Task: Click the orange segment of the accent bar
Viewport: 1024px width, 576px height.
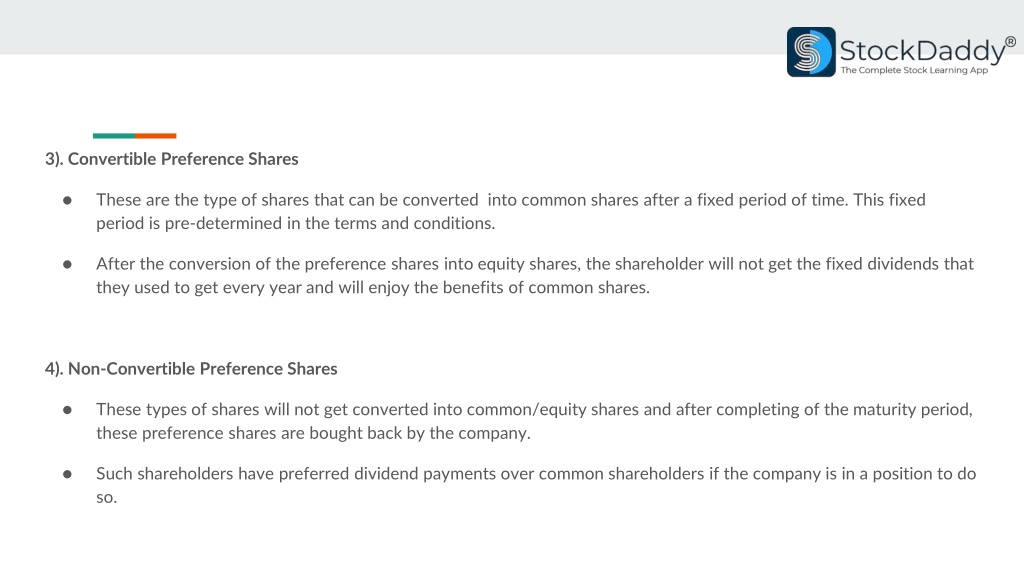Action: tap(155, 136)
